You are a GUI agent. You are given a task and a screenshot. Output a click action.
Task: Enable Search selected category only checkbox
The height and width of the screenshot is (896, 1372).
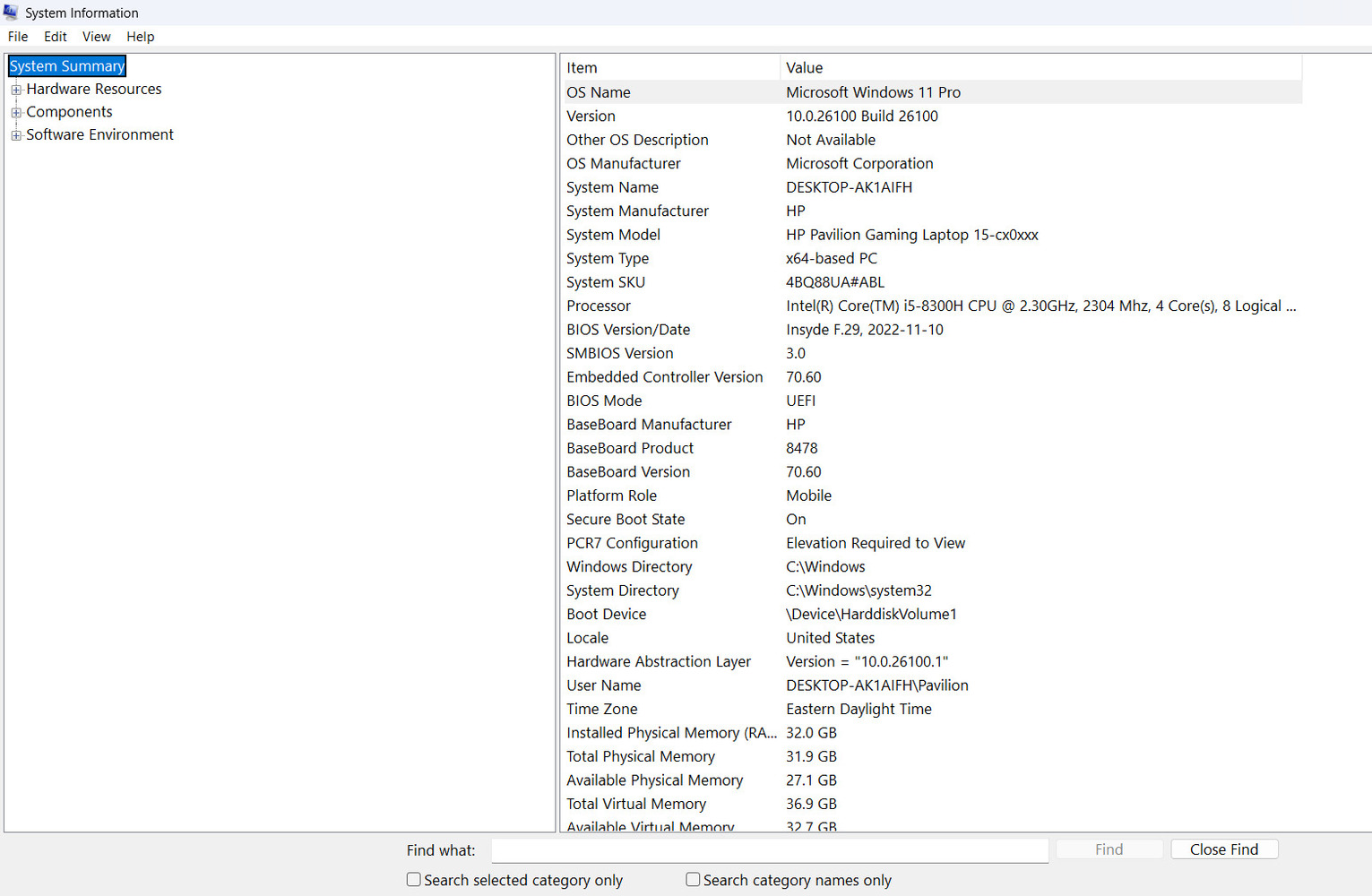414,880
